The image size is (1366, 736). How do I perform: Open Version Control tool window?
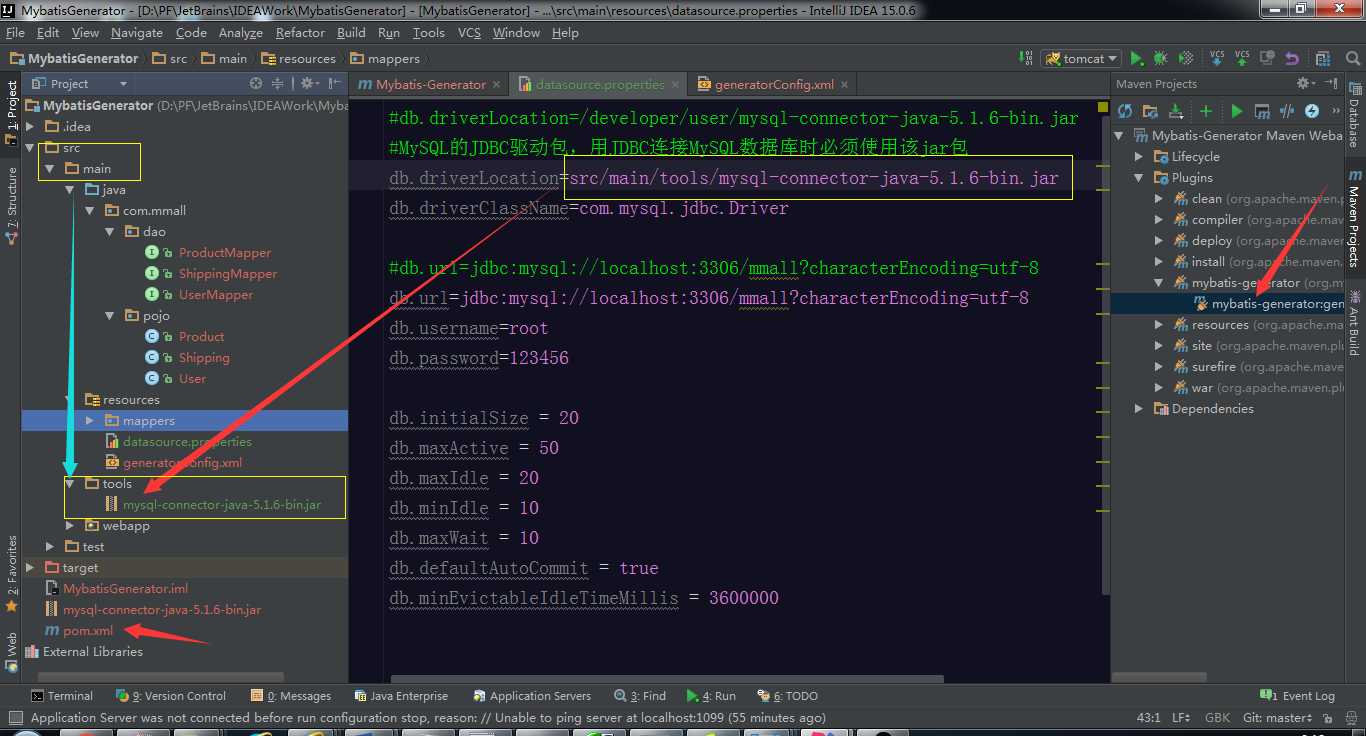[x=171, y=696]
